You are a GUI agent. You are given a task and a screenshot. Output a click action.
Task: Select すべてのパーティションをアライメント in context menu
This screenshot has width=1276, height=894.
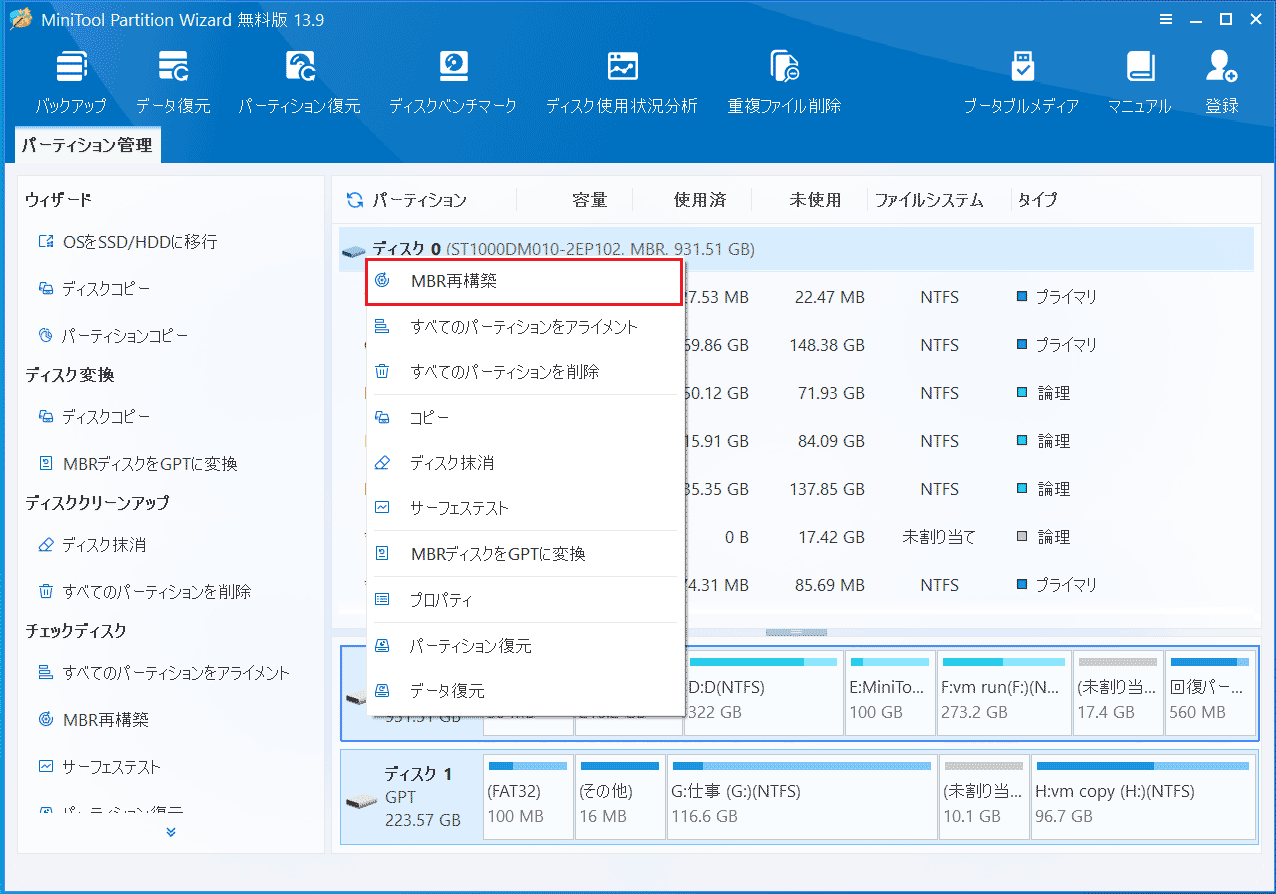coord(525,327)
